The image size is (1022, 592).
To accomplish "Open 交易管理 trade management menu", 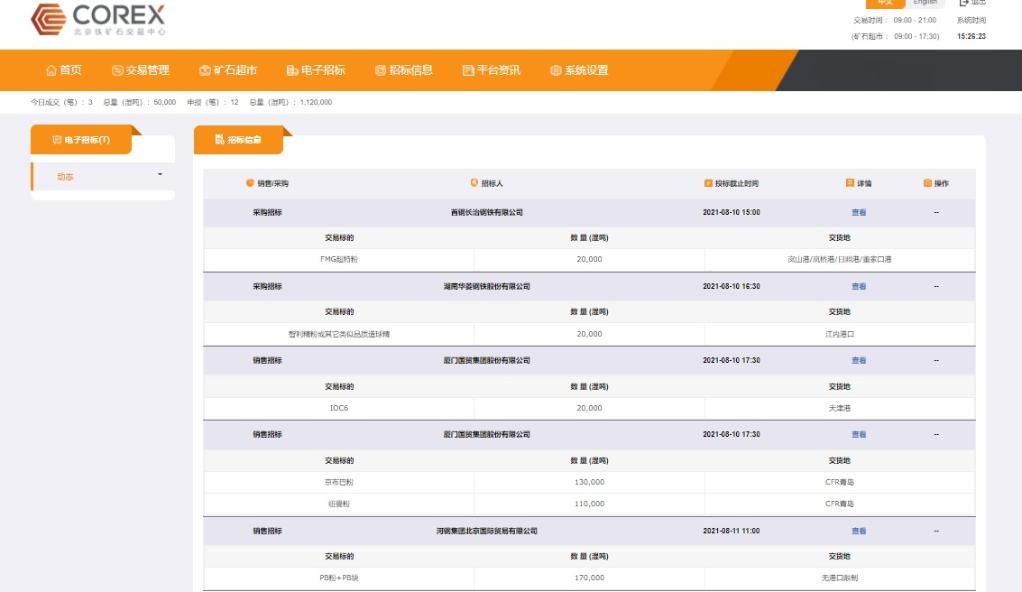I will click(141, 70).
